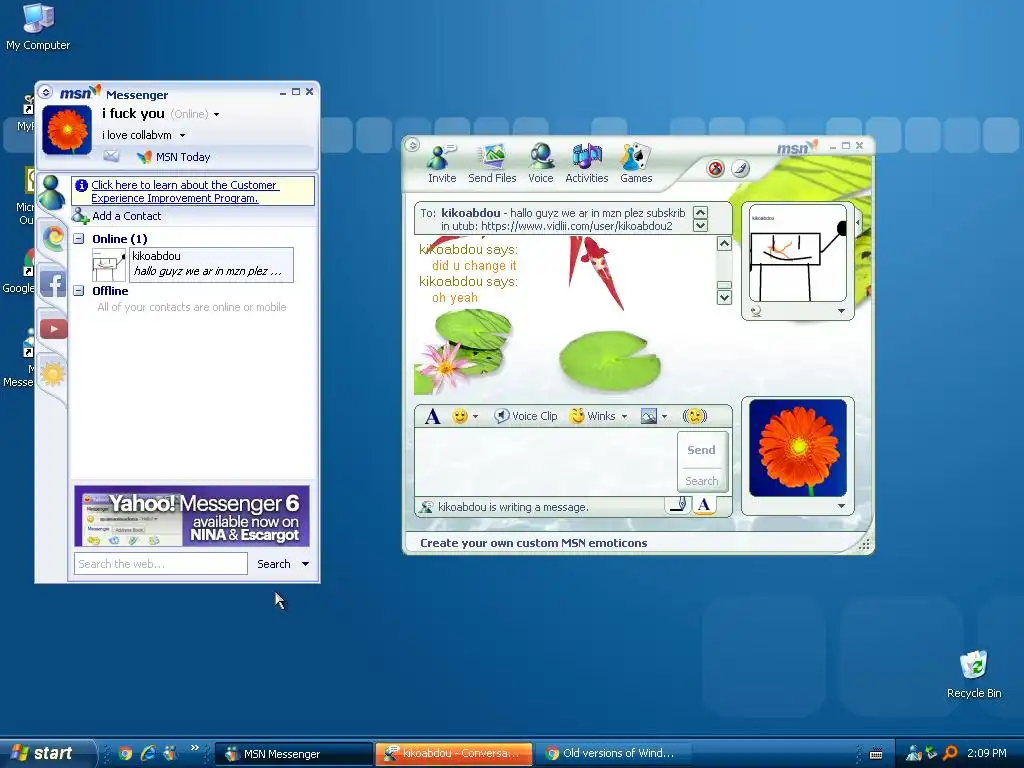Open Send Files in conversation window
Image resolution: width=1024 pixels, height=768 pixels.
click(492, 164)
